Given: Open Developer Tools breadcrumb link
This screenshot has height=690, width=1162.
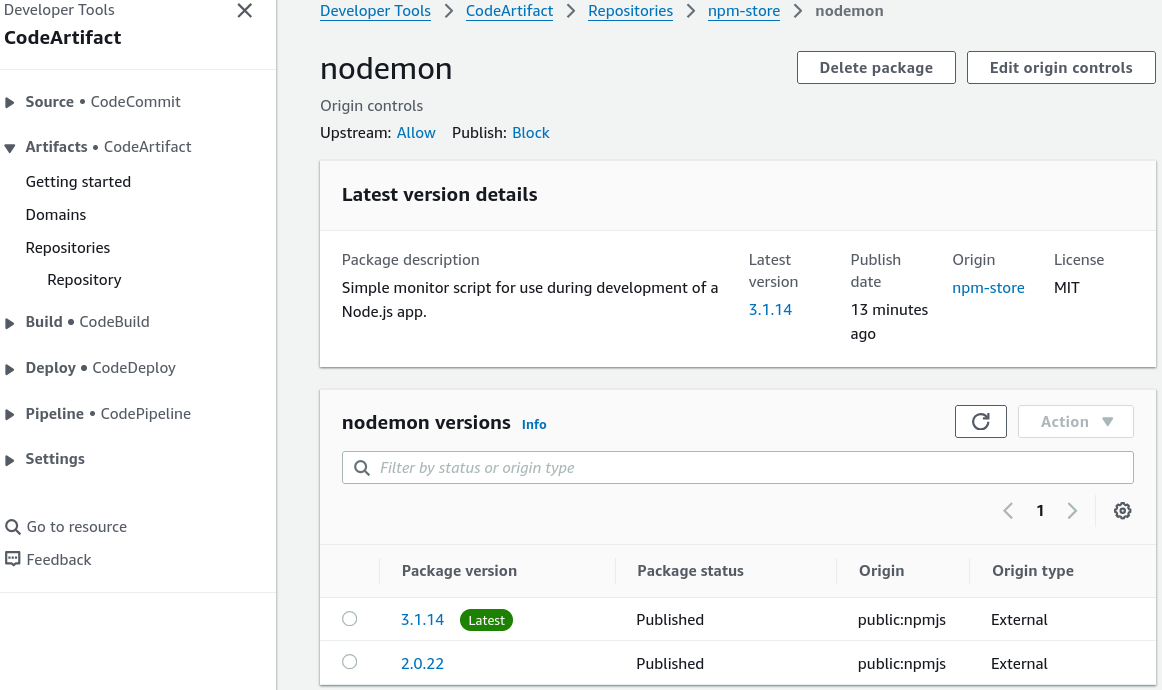Looking at the screenshot, I should (x=375, y=11).
